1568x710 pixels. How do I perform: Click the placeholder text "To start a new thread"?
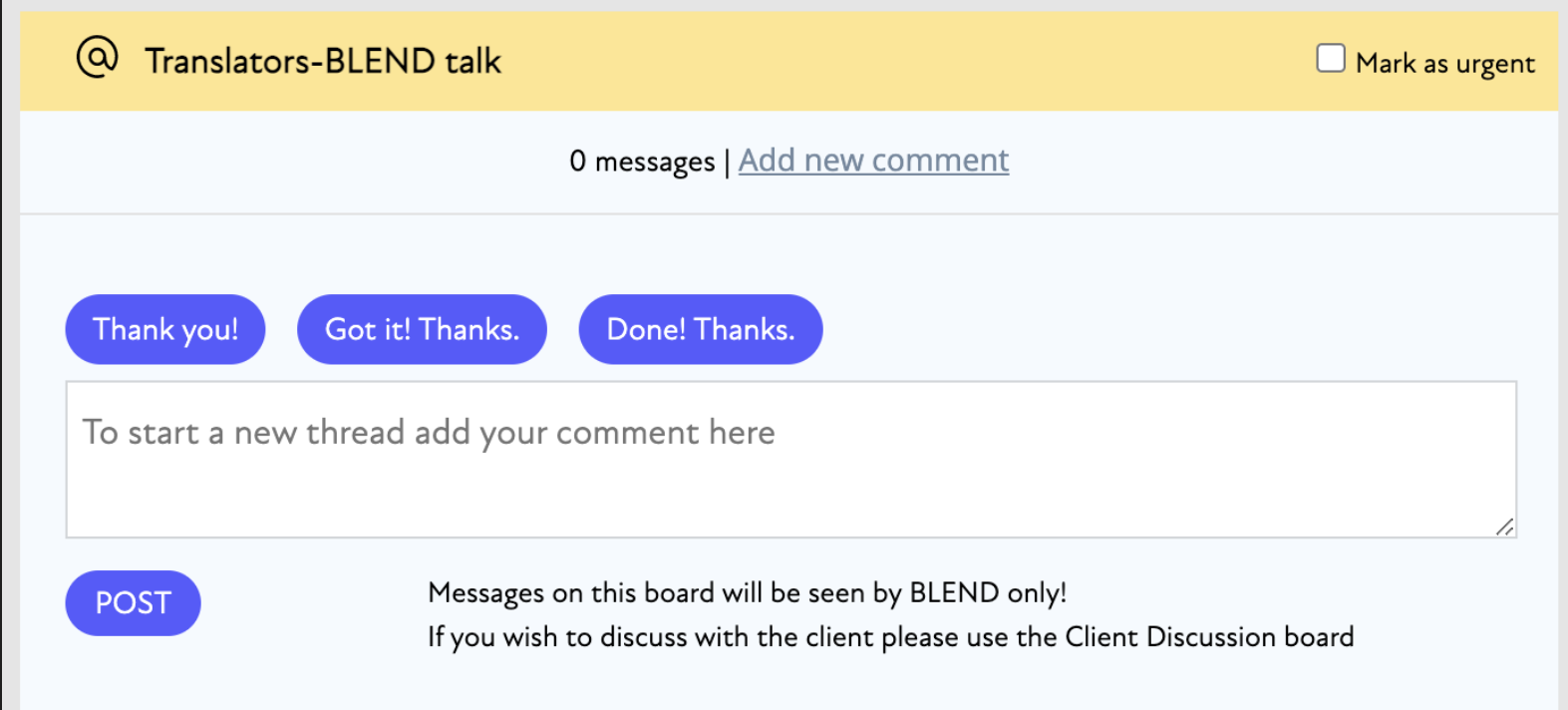pos(243,432)
